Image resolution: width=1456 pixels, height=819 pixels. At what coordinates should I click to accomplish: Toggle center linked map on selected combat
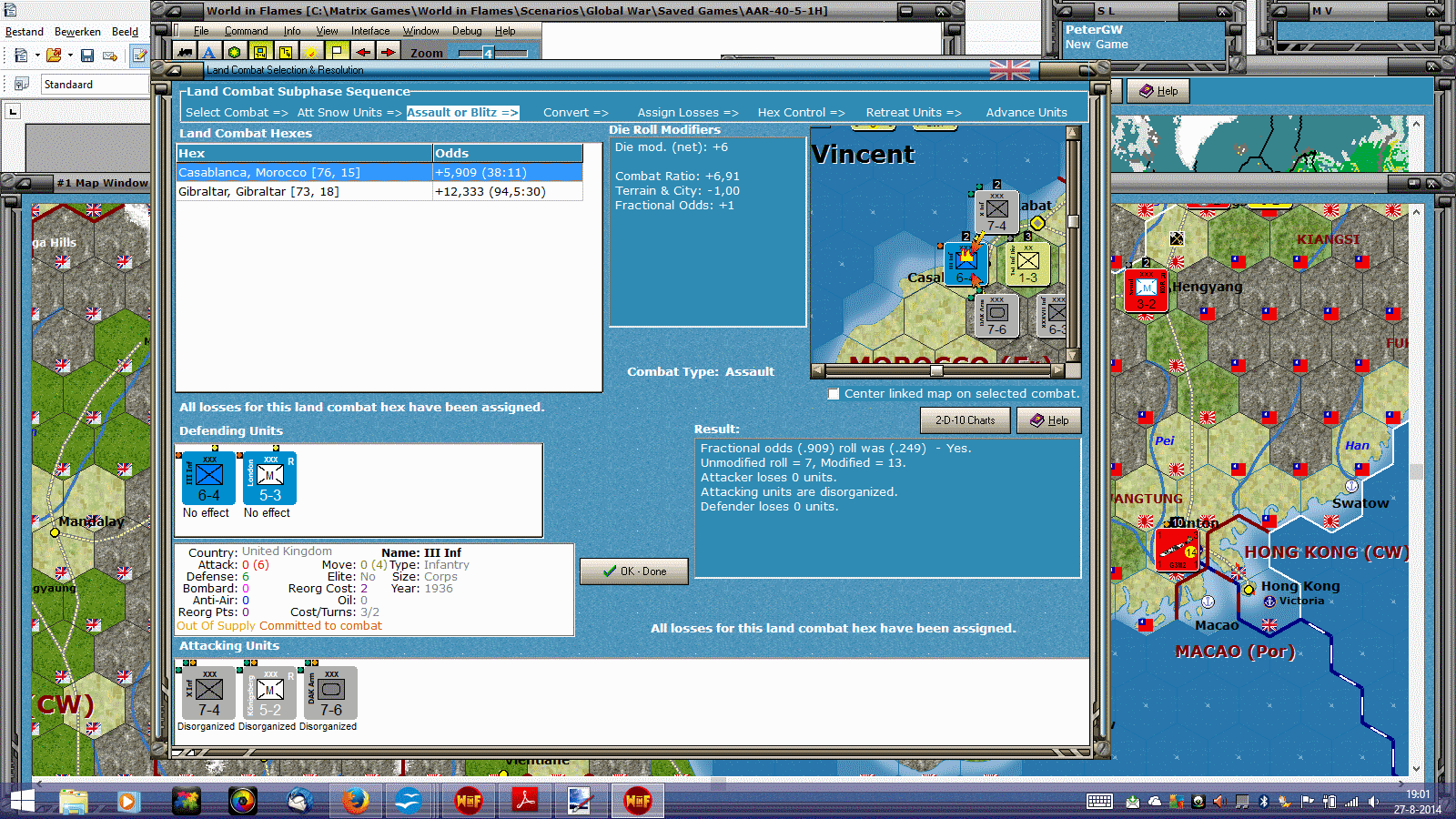pyautogui.click(x=834, y=394)
